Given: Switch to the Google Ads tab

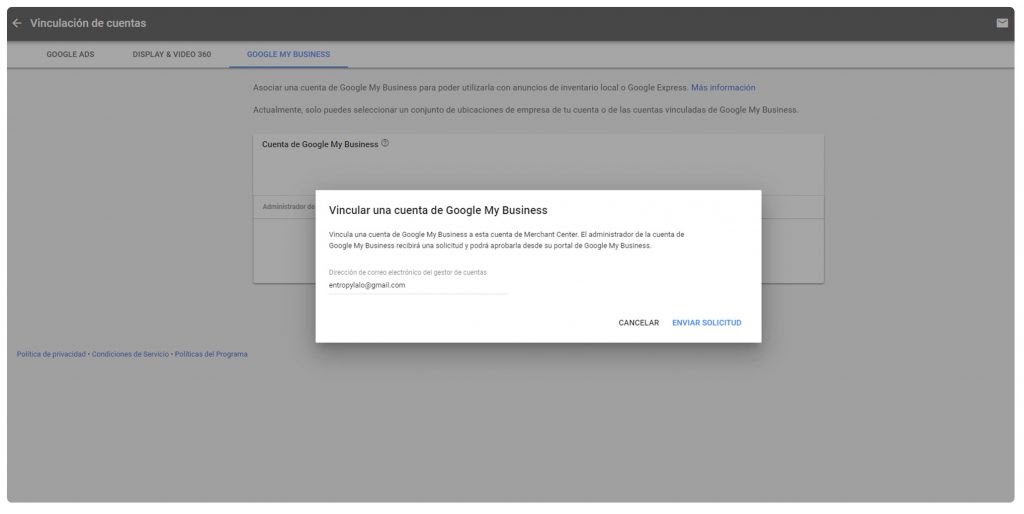Looking at the screenshot, I should [70, 54].
